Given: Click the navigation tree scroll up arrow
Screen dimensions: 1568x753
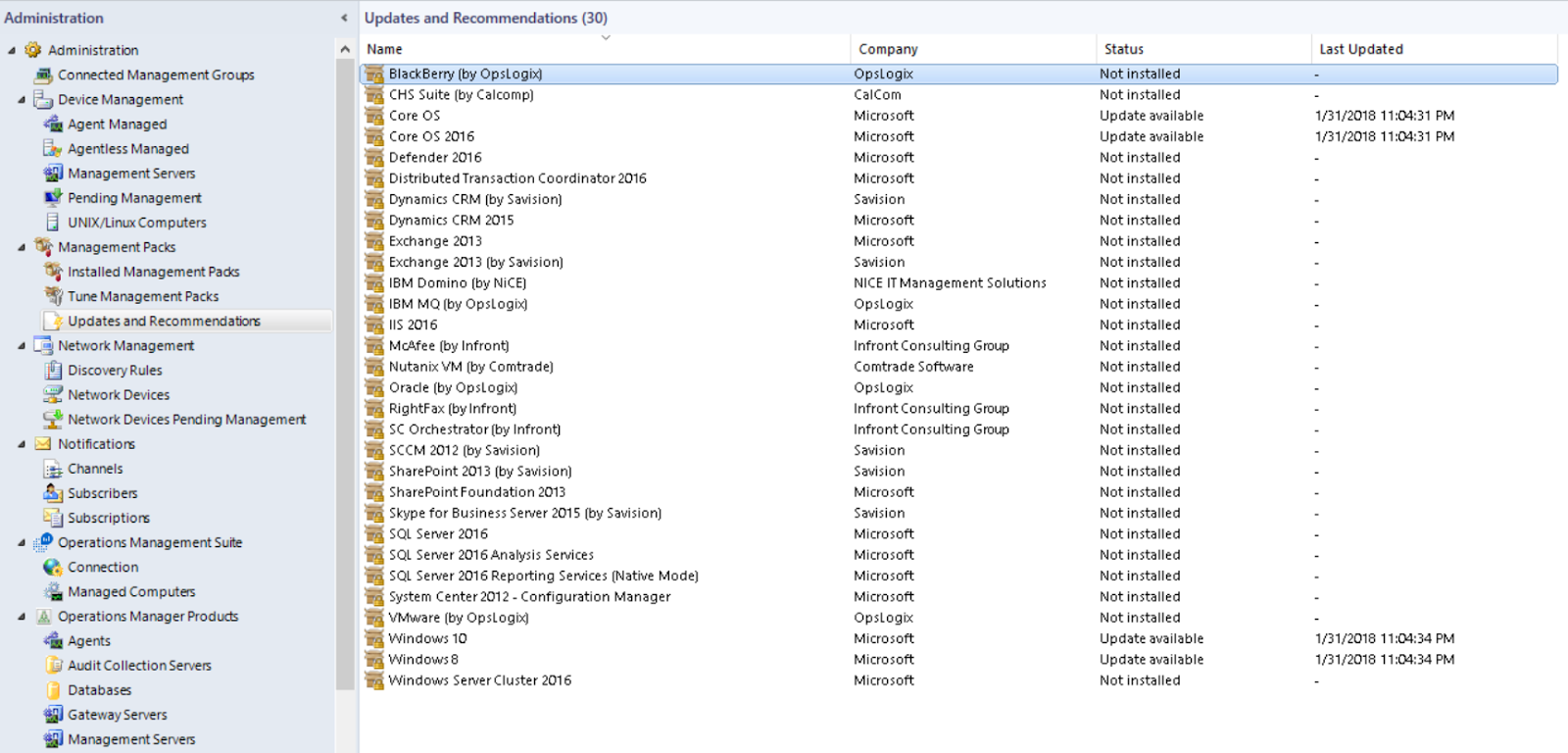Looking at the screenshot, I should click(x=345, y=49).
